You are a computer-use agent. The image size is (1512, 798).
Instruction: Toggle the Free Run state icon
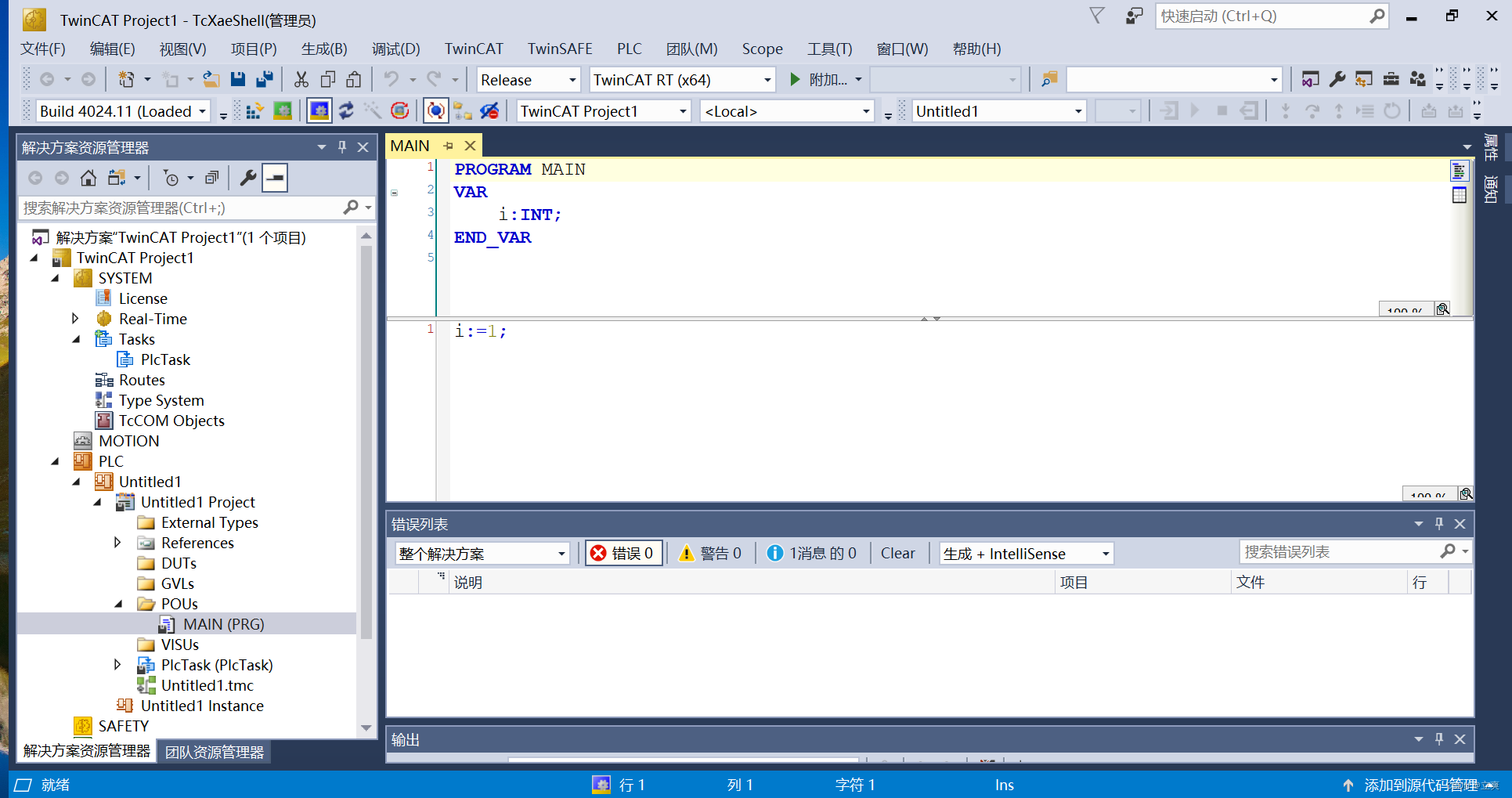click(399, 111)
